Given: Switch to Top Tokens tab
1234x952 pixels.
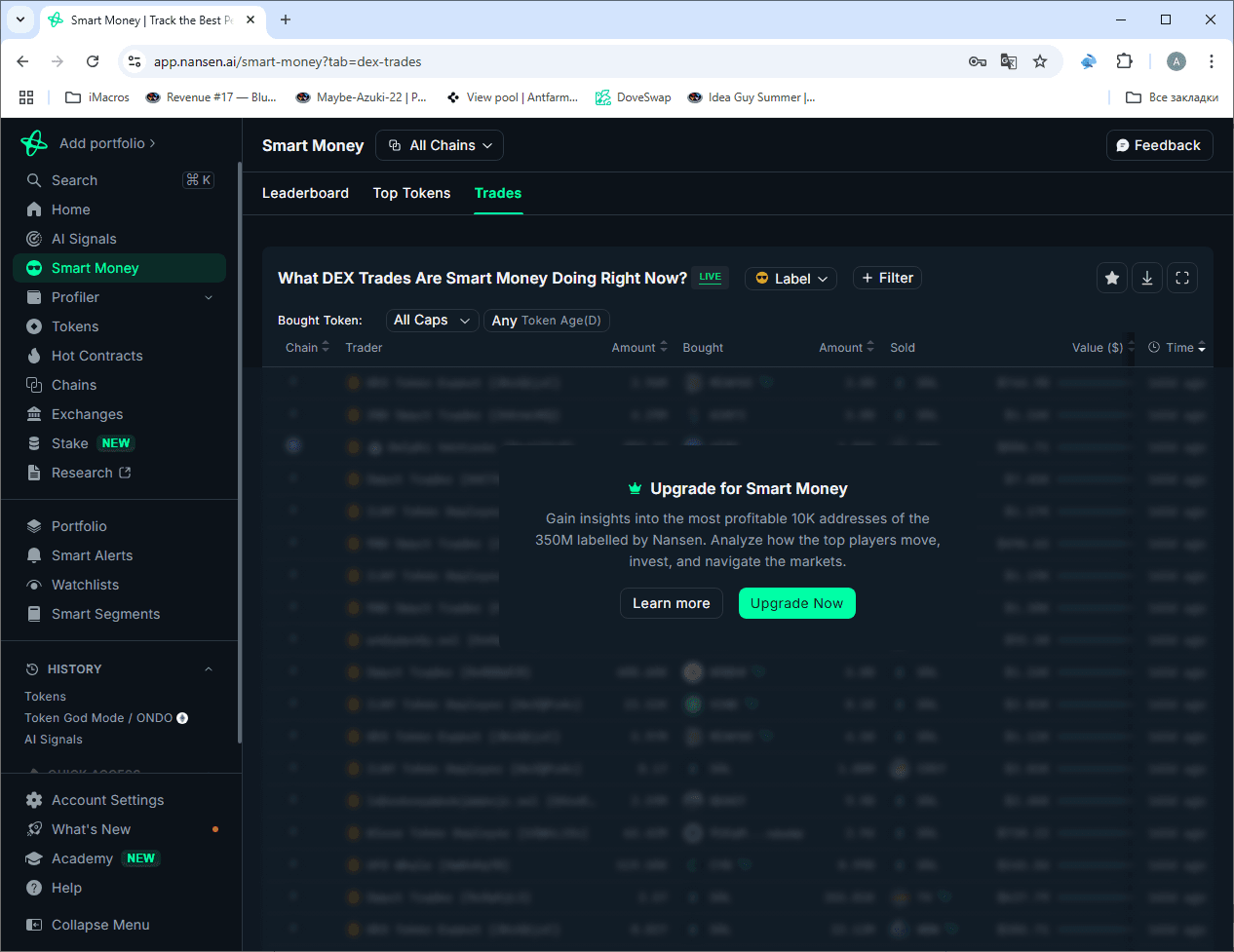Looking at the screenshot, I should click(x=411, y=193).
